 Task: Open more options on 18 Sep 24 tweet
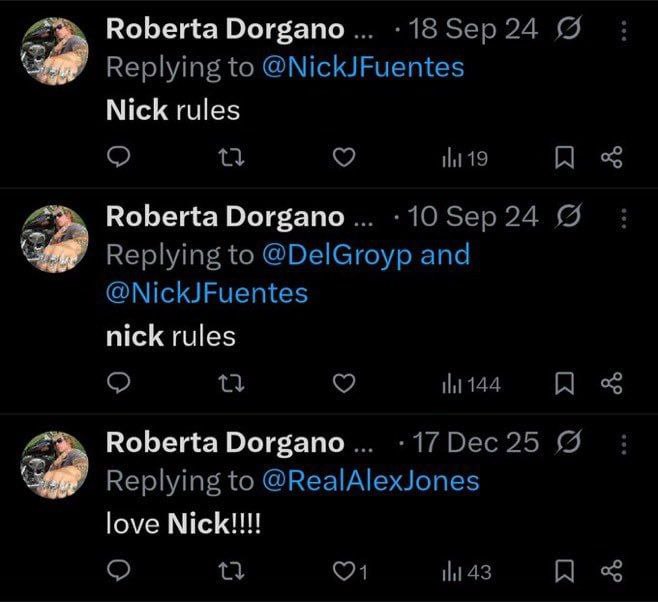624,31
